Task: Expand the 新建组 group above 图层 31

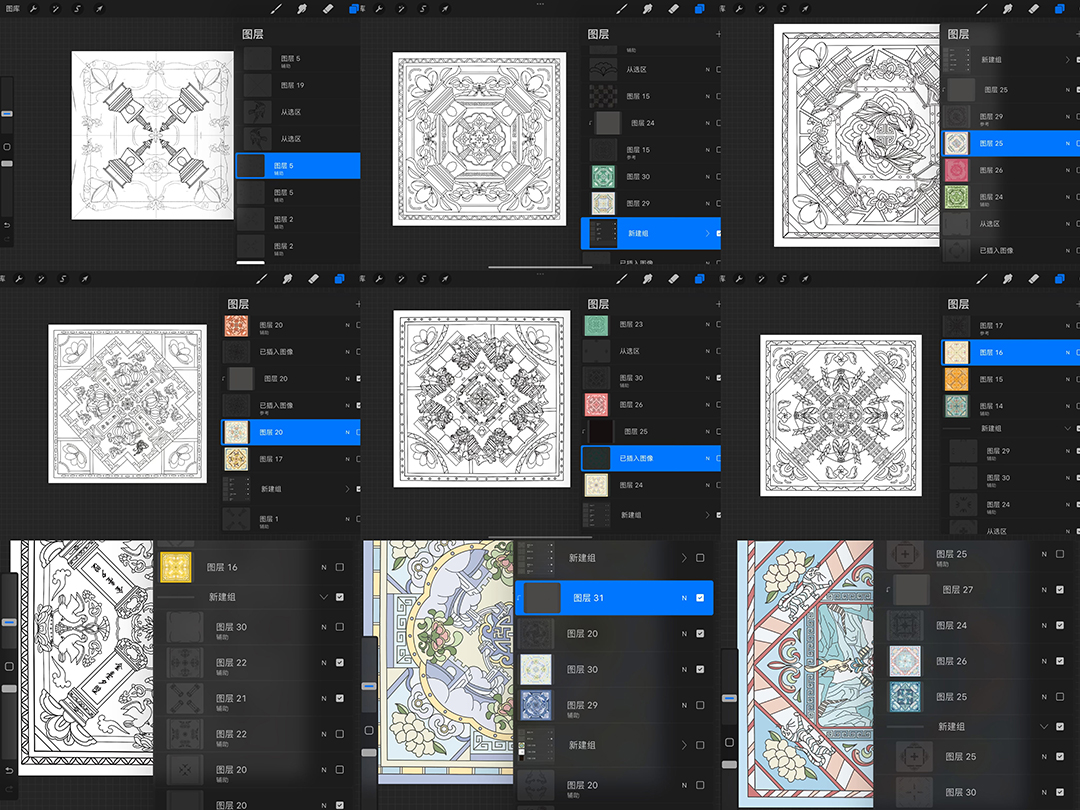Action: pos(684,558)
